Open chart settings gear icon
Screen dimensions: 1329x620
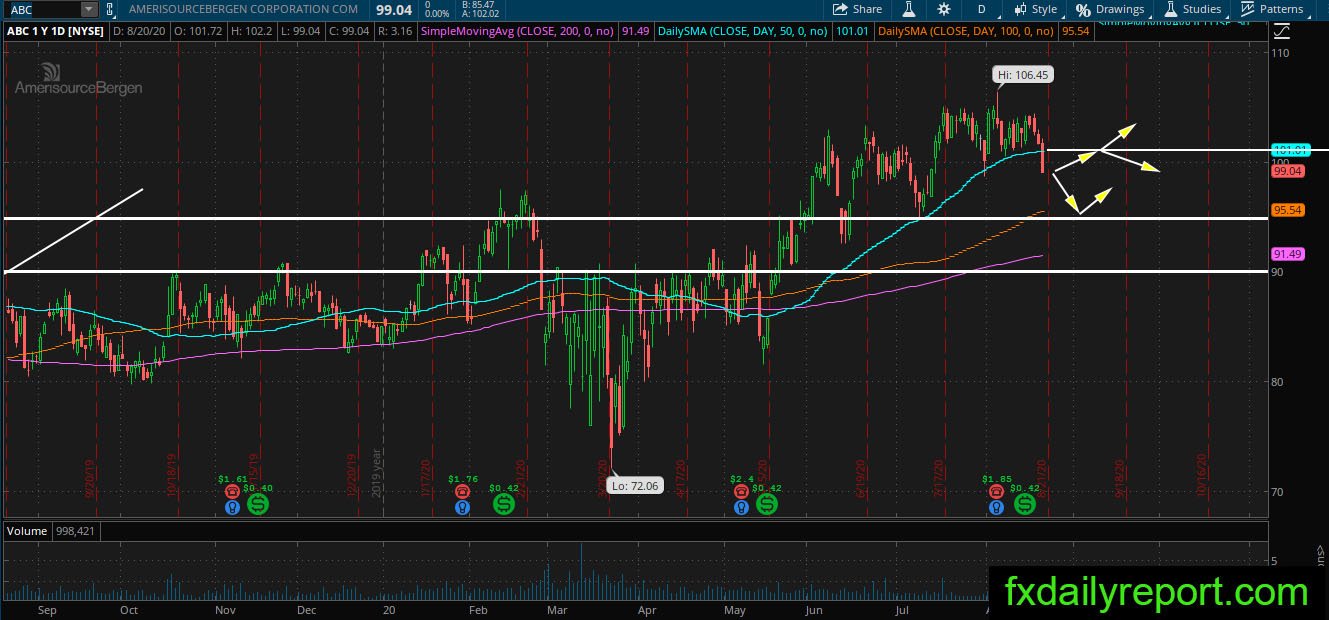pyautogui.click(x=944, y=9)
